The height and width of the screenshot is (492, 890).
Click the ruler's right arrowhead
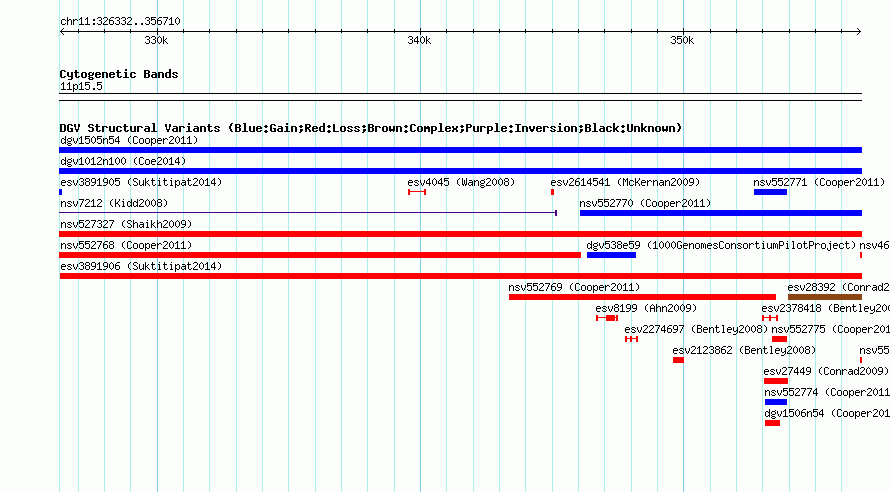(x=859, y=32)
